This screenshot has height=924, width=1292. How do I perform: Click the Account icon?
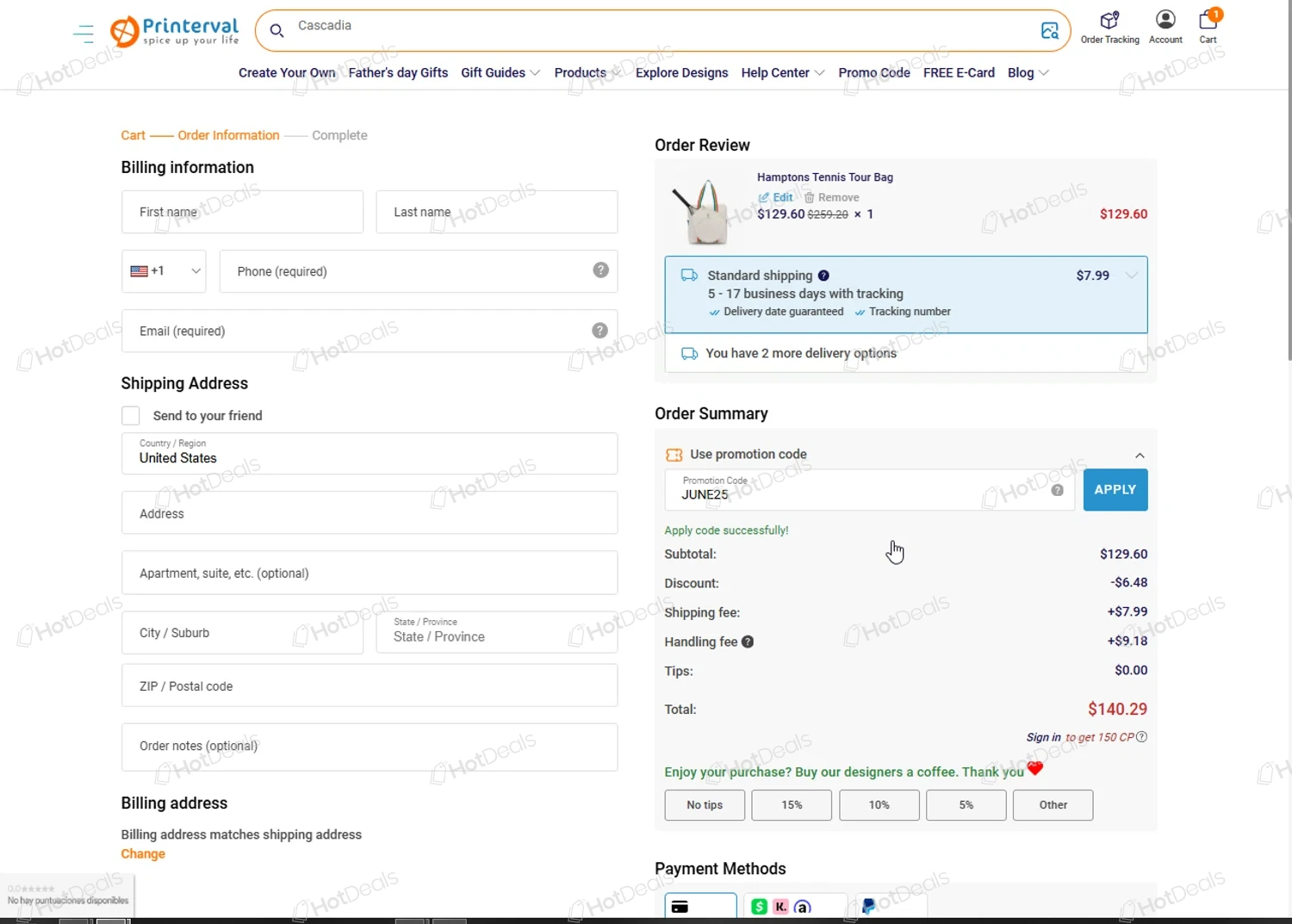point(1165,19)
